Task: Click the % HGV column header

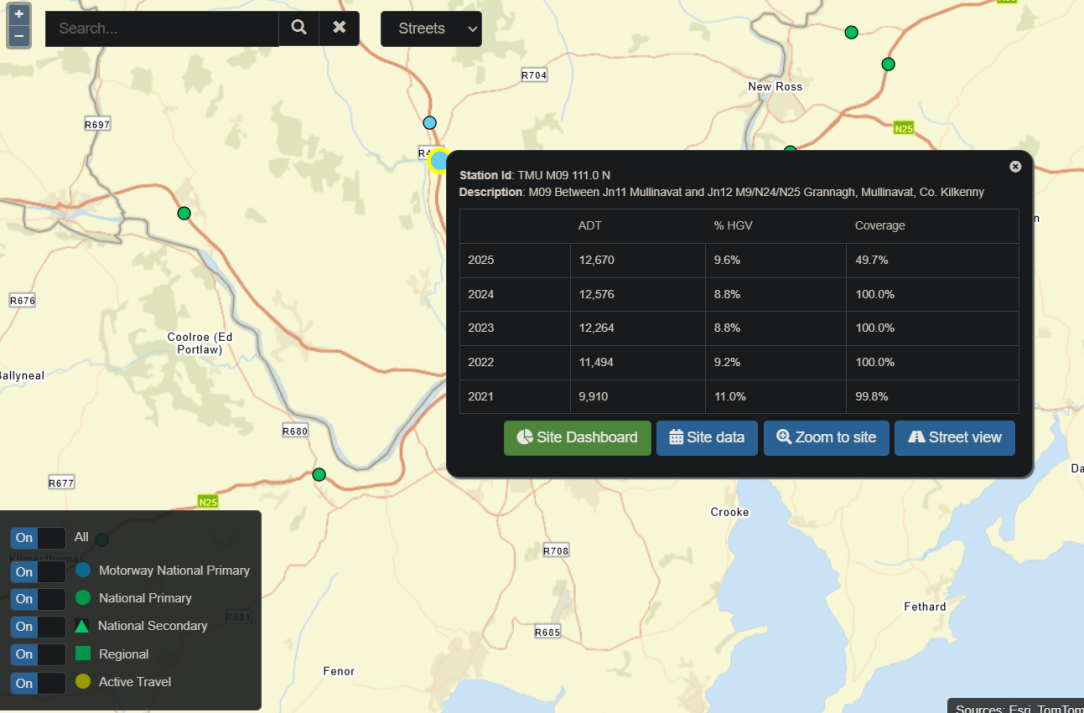Action: [x=733, y=226]
